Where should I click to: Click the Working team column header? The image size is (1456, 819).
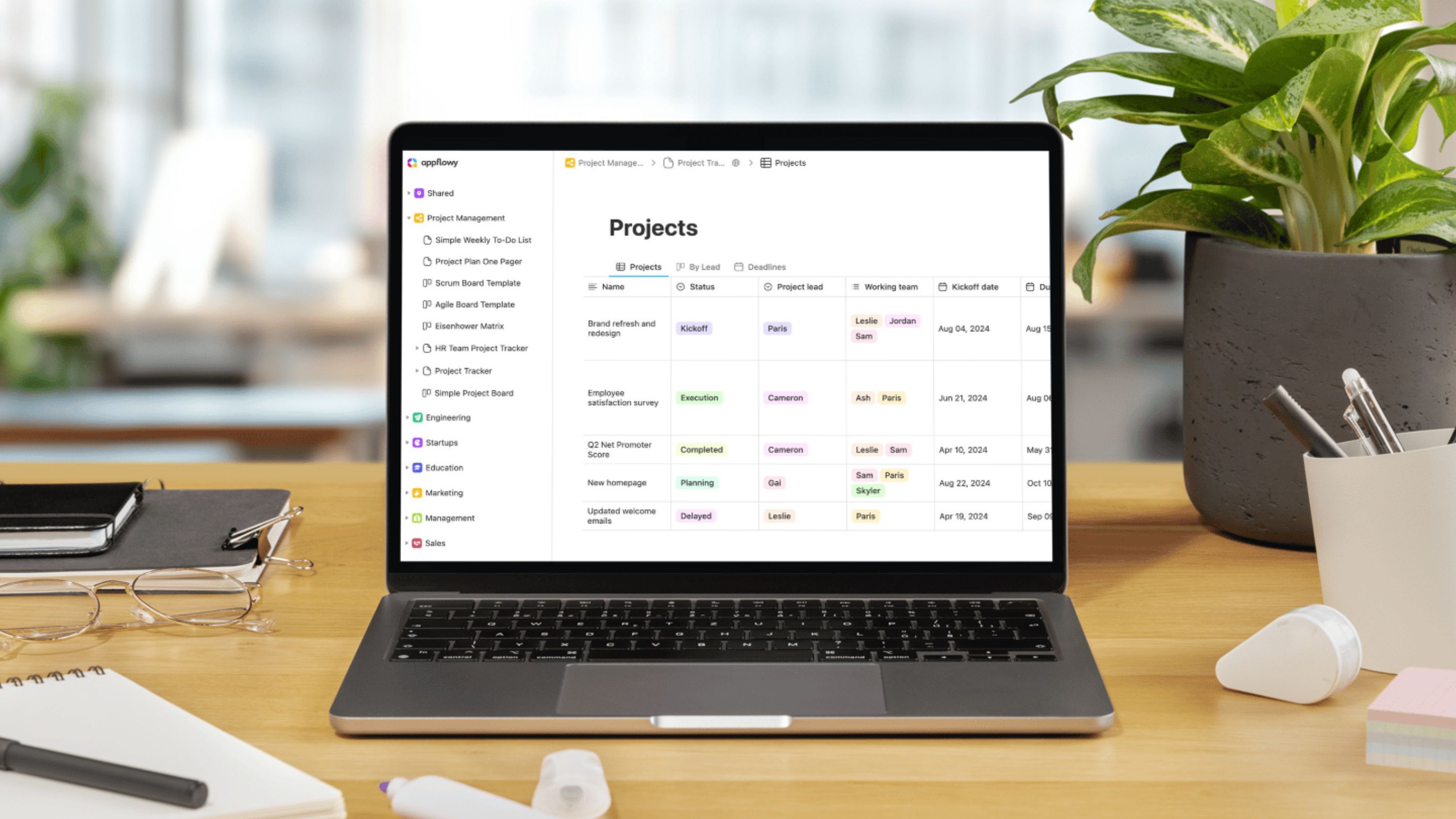[x=887, y=287]
